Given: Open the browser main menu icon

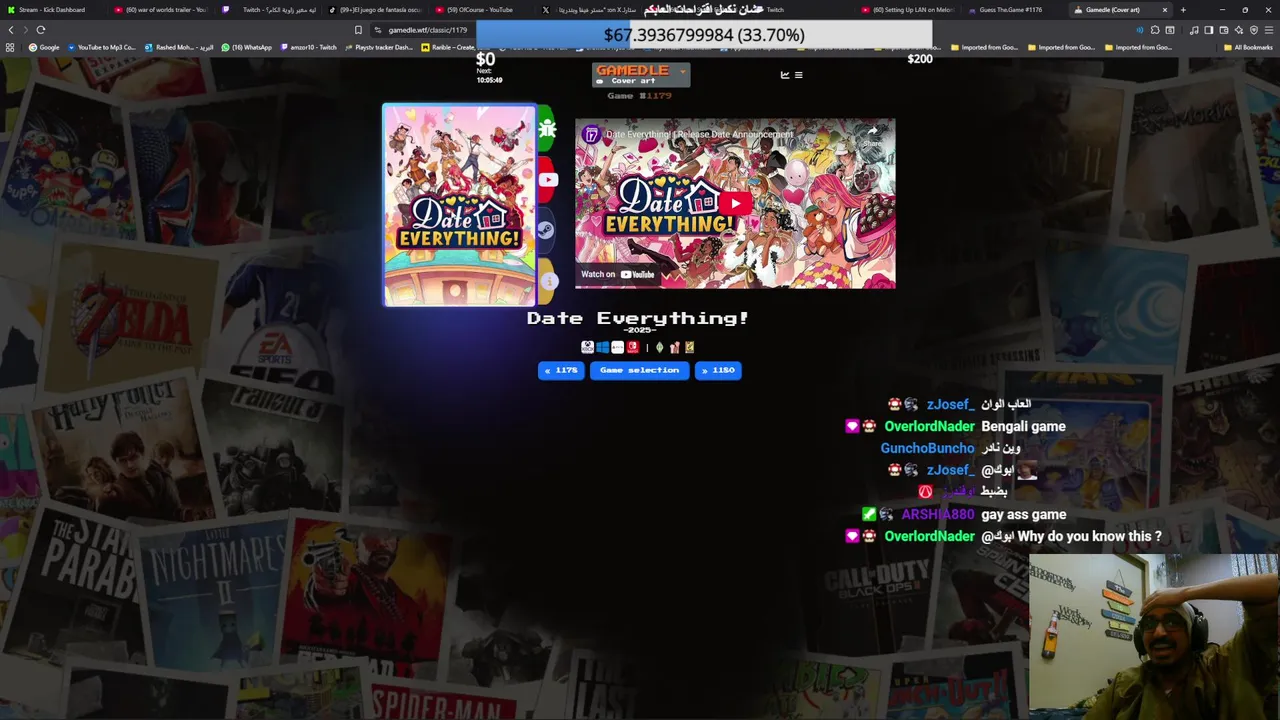Looking at the screenshot, I should [1267, 30].
